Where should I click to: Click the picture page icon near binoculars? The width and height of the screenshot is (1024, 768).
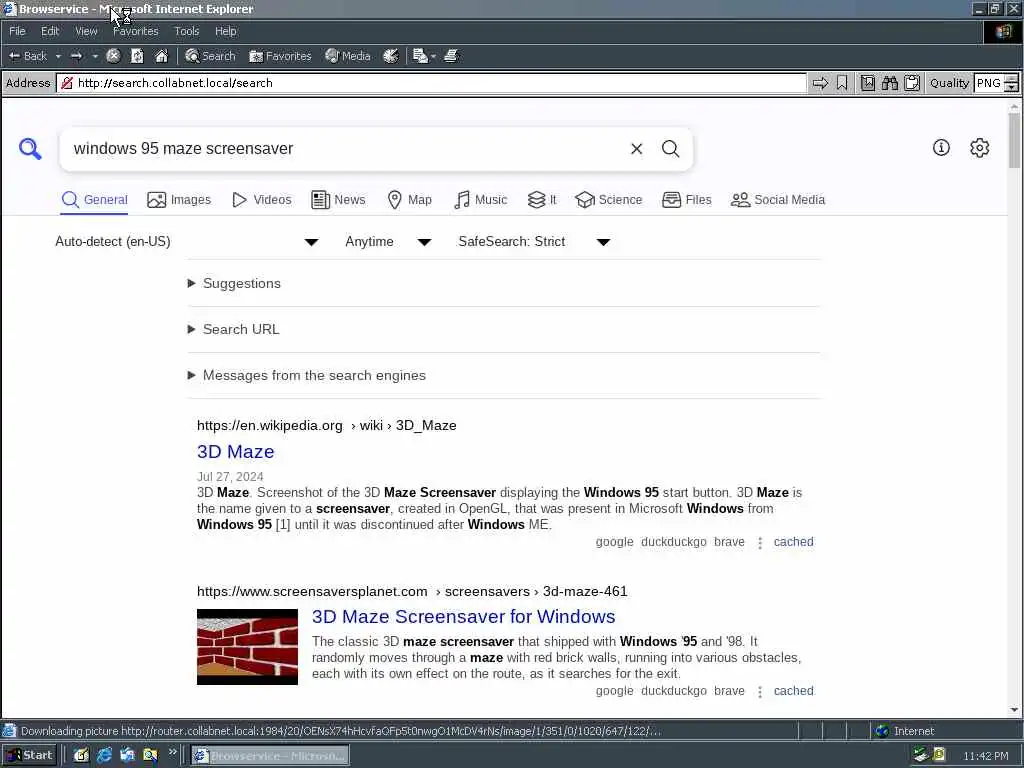tap(867, 83)
